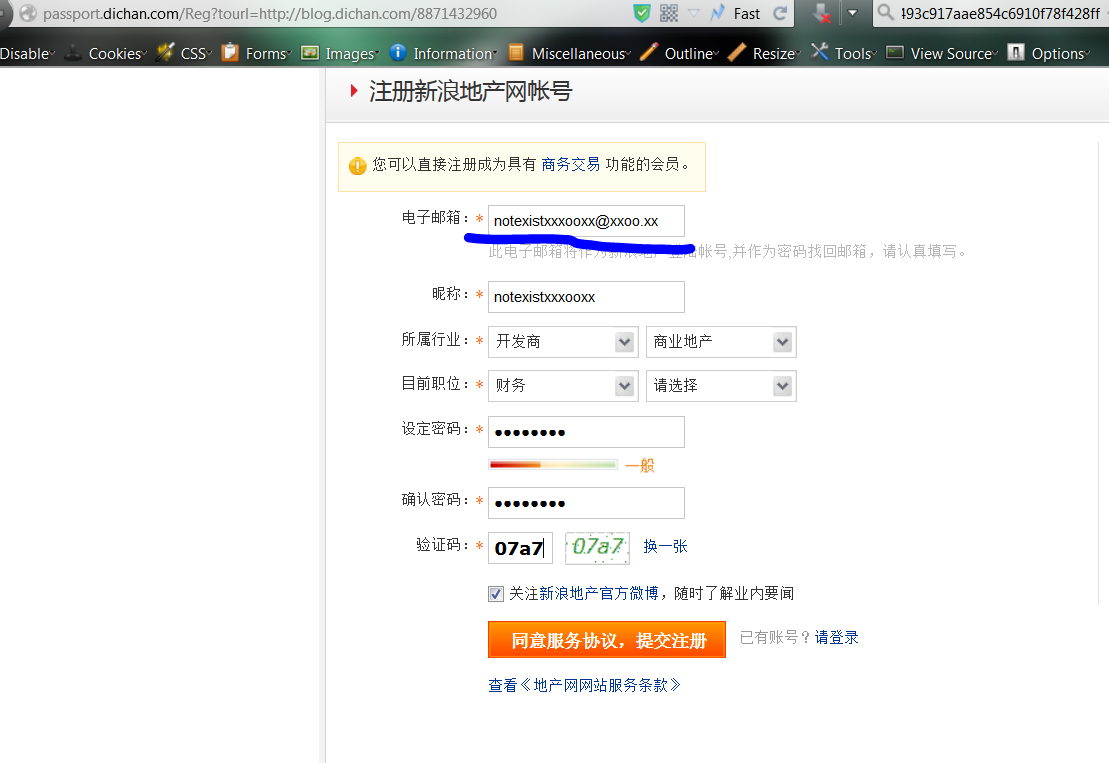Open the 商务交易 link
The width and height of the screenshot is (1109, 763).
pyautogui.click(x=571, y=165)
